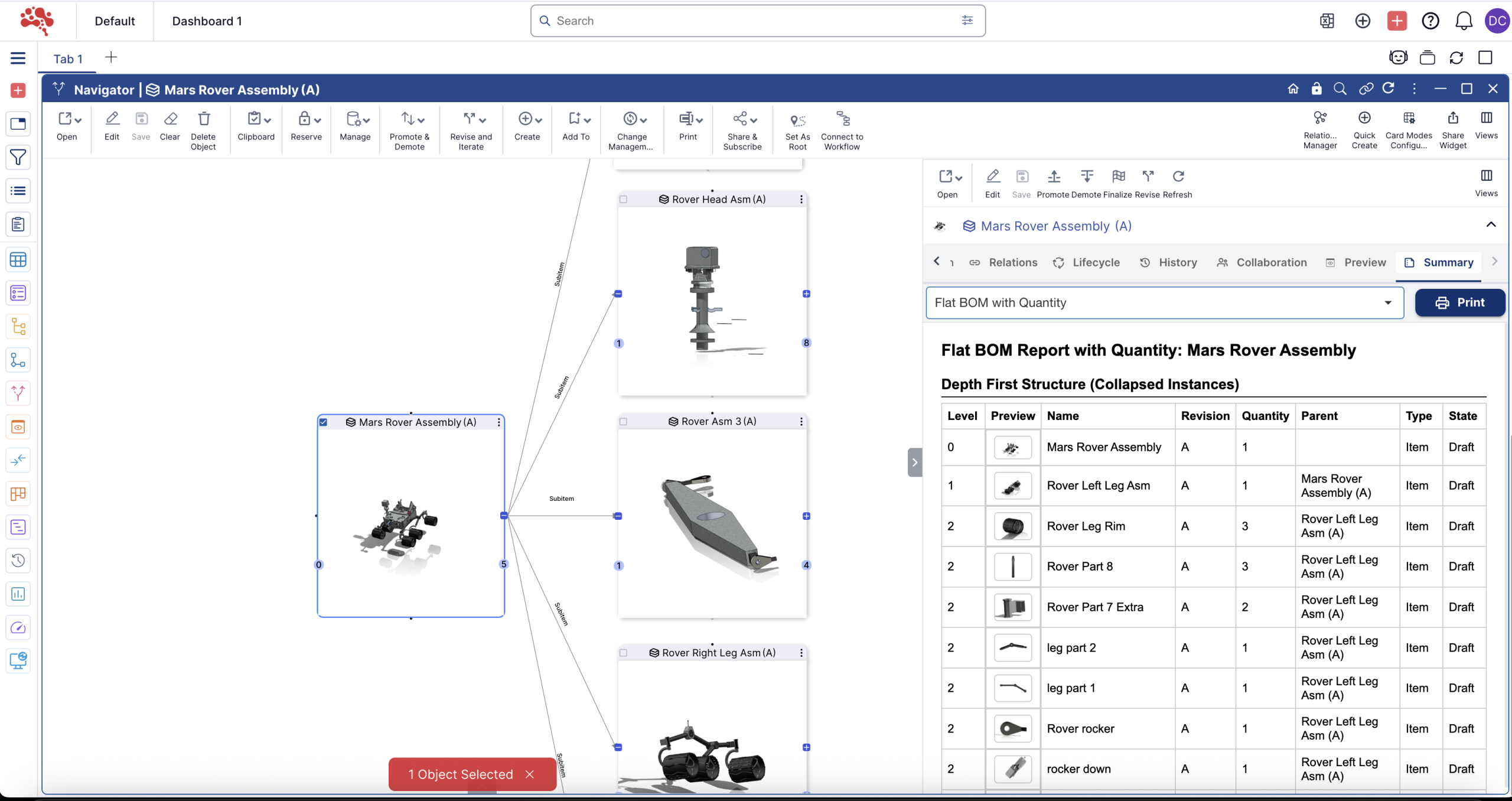Select the Rover Asm 3 card checkbox
Screen dimensions: 1512x801
pos(623,422)
